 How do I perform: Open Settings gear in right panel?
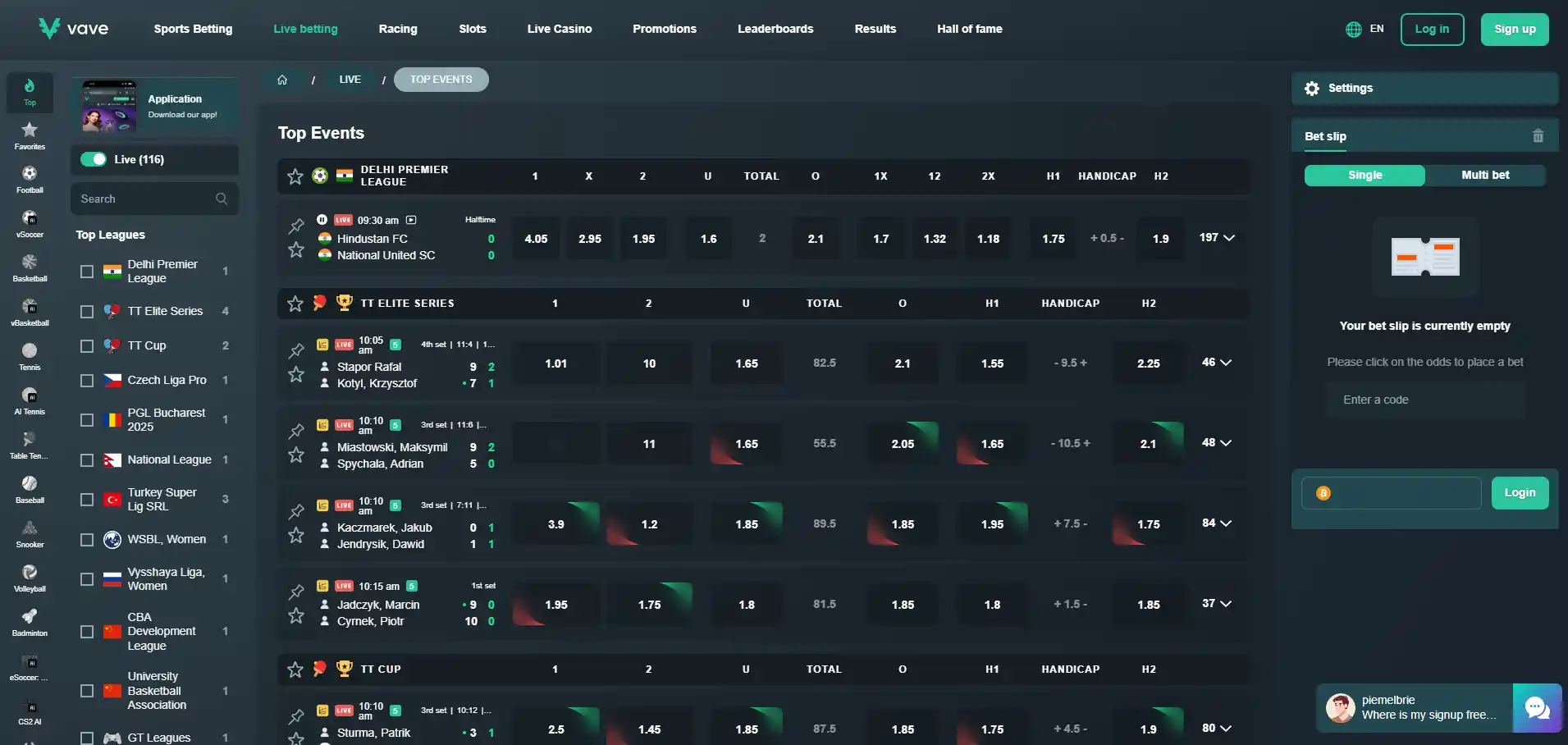(1312, 89)
